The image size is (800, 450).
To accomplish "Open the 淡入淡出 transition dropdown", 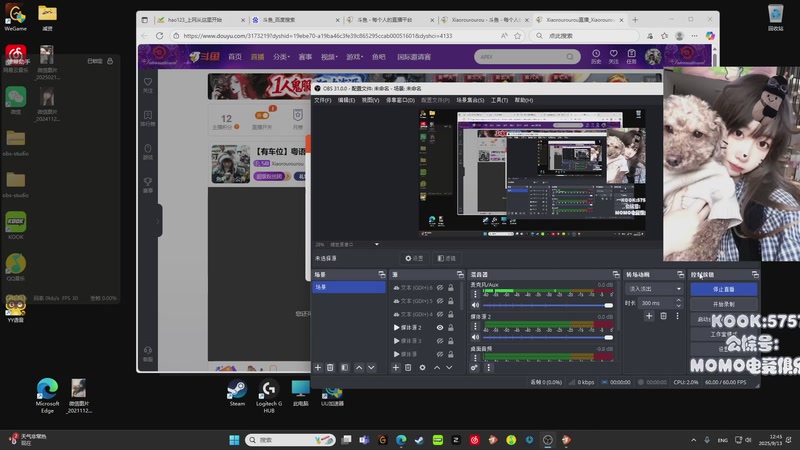I will (x=655, y=289).
